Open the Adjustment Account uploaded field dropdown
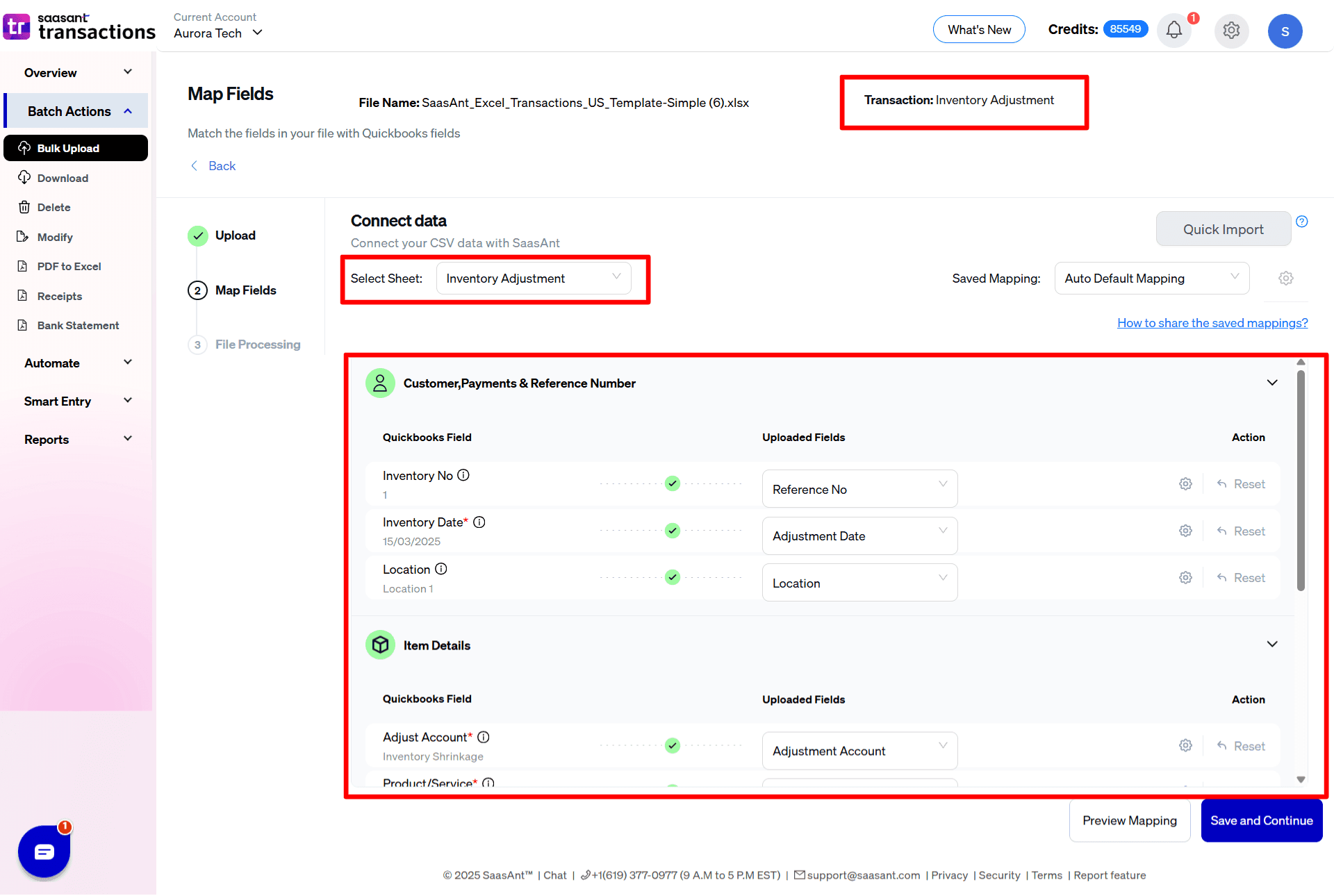The height and width of the screenshot is (896, 1334). click(859, 751)
